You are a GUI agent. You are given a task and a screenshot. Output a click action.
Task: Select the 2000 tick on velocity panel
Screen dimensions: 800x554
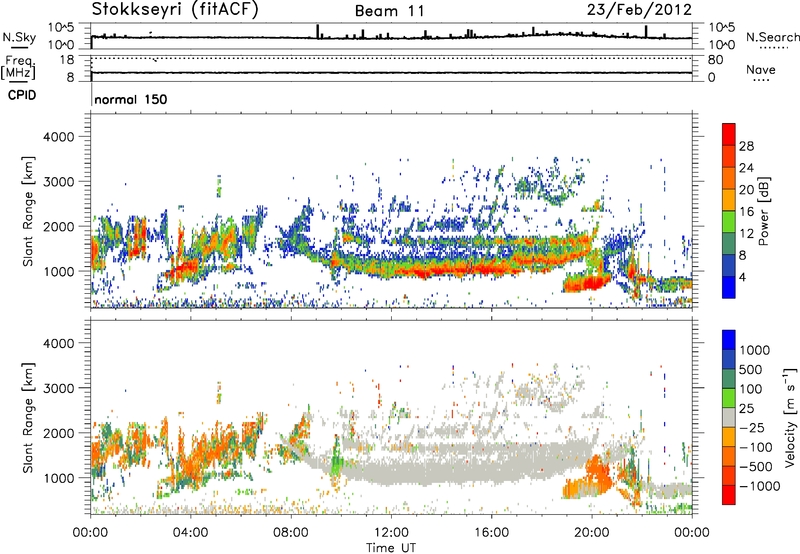point(59,433)
